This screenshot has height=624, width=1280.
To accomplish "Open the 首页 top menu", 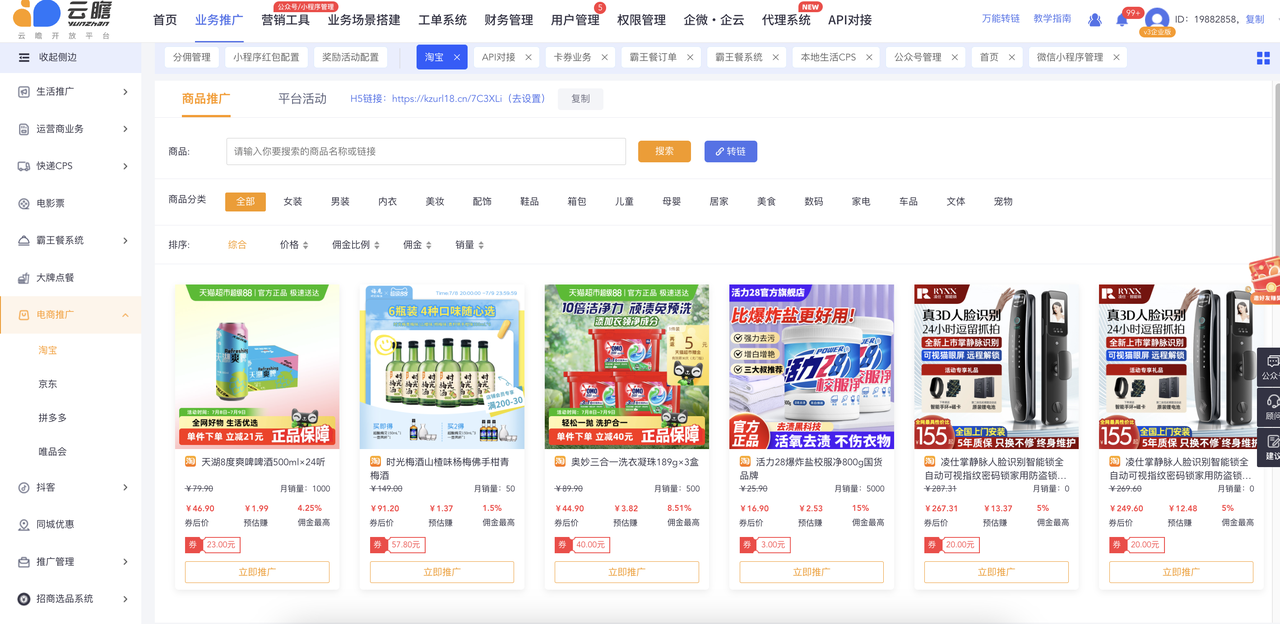I will (165, 20).
